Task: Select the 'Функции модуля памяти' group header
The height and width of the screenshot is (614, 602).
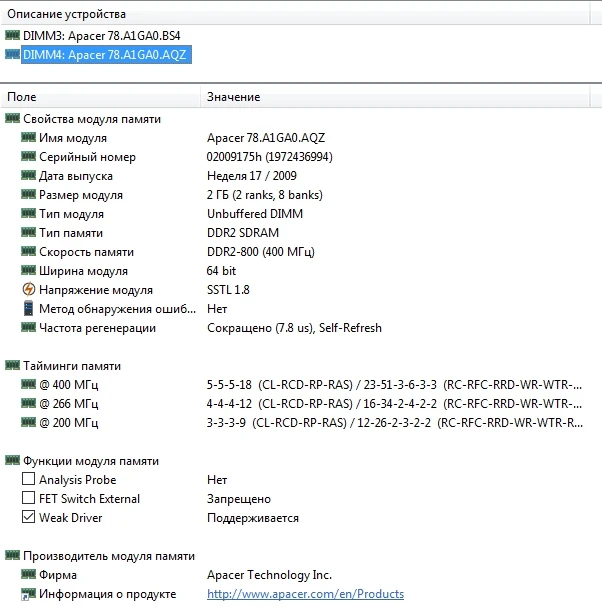Action: click(91, 461)
